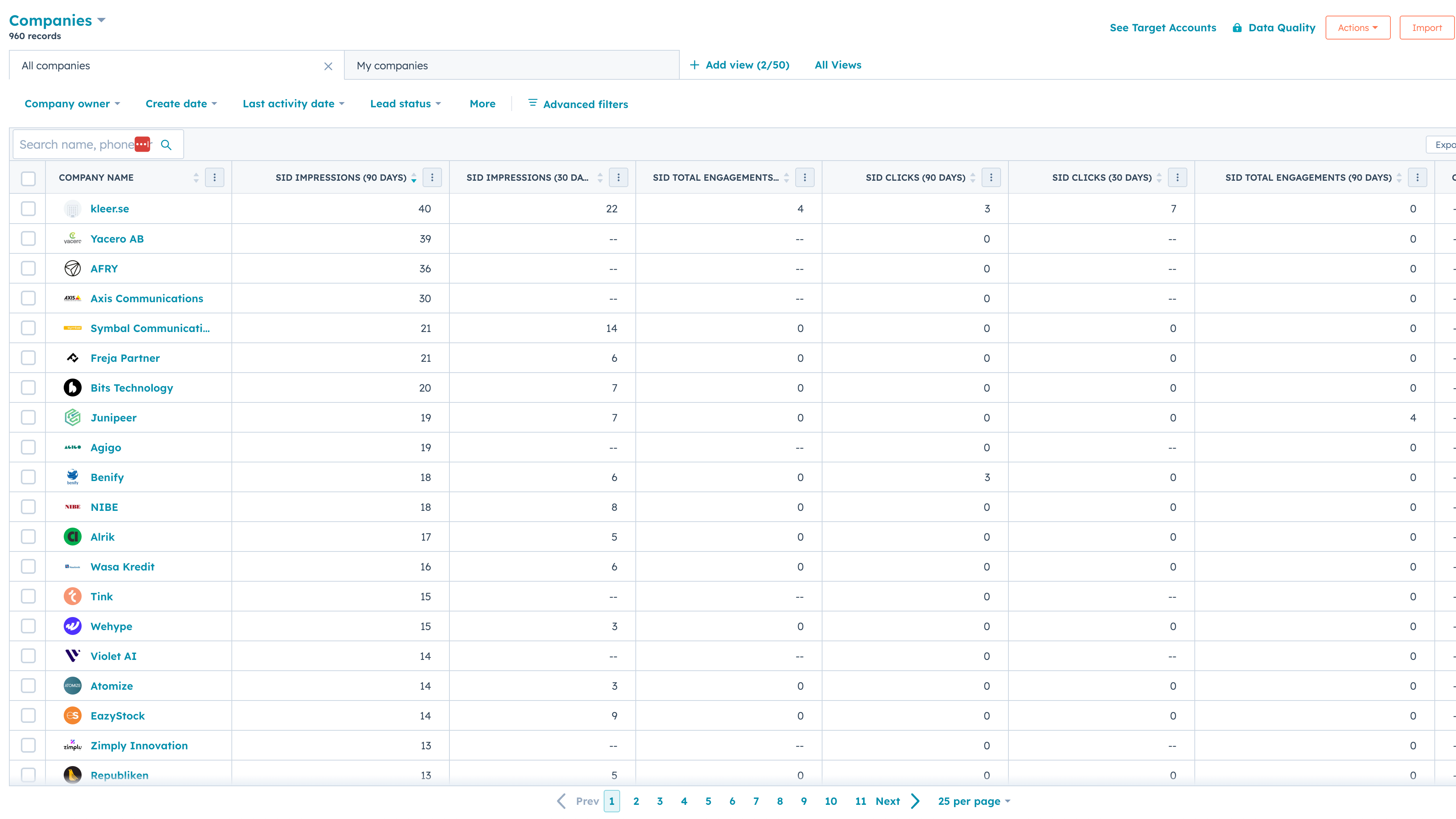The image size is (1456, 819).
Task: Open the More filters menu
Action: tap(482, 104)
